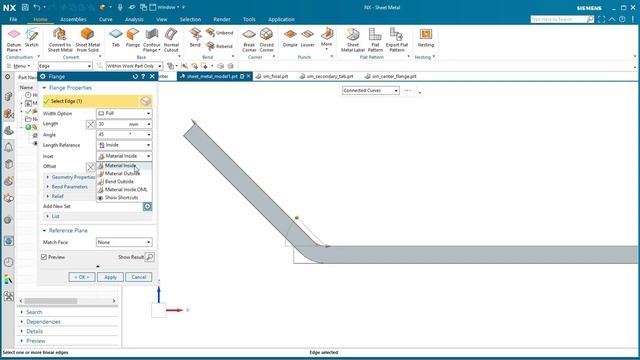Screen dimensions: 640x360
Task: Select the Datum Plane tool
Action: pyautogui.click(x=14, y=40)
